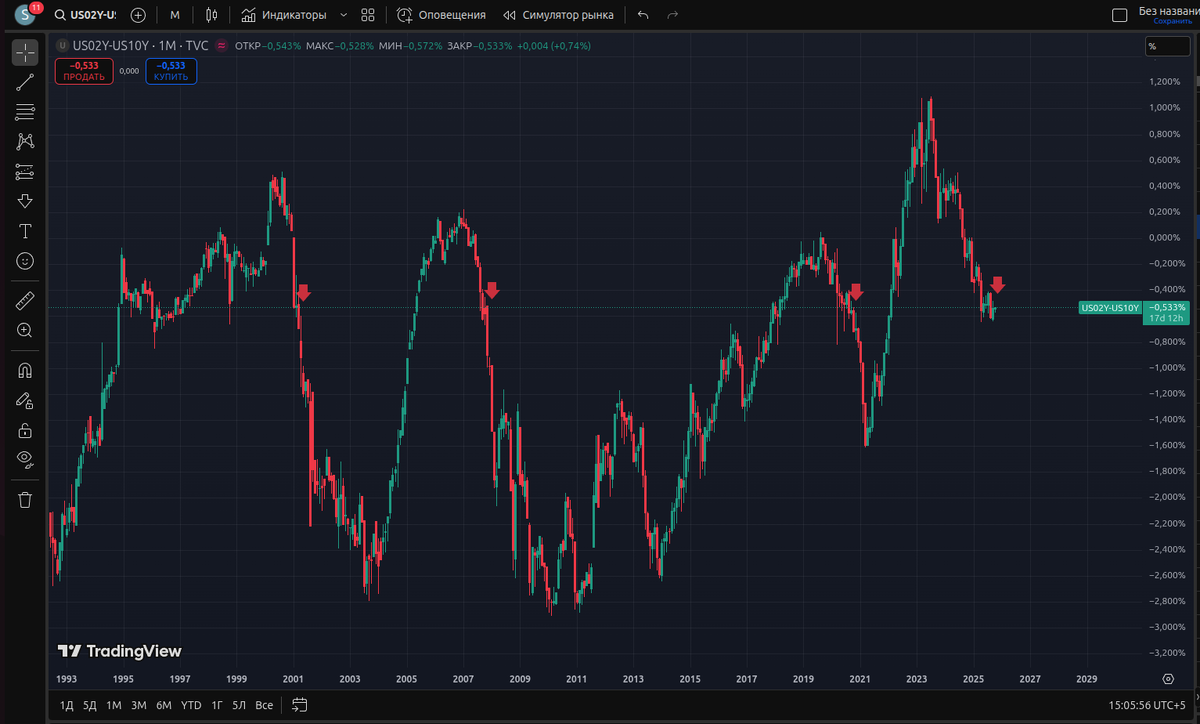1200x724 pixels.
Task: Select the 1М date range
Action: (114, 705)
